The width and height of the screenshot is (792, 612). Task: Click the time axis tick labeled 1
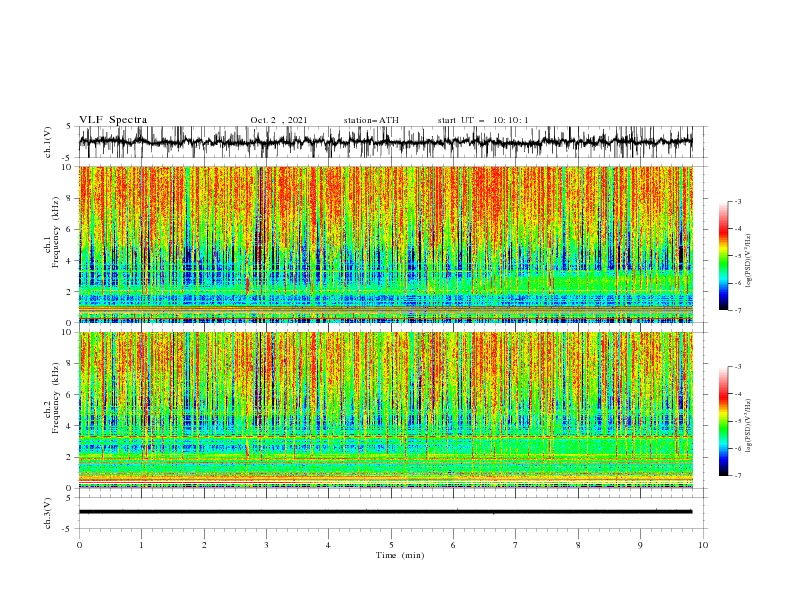(141, 545)
